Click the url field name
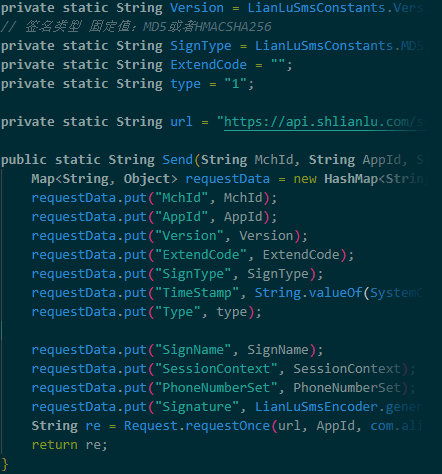Image resolution: width=442 pixels, height=474 pixels. coord(181,122)
